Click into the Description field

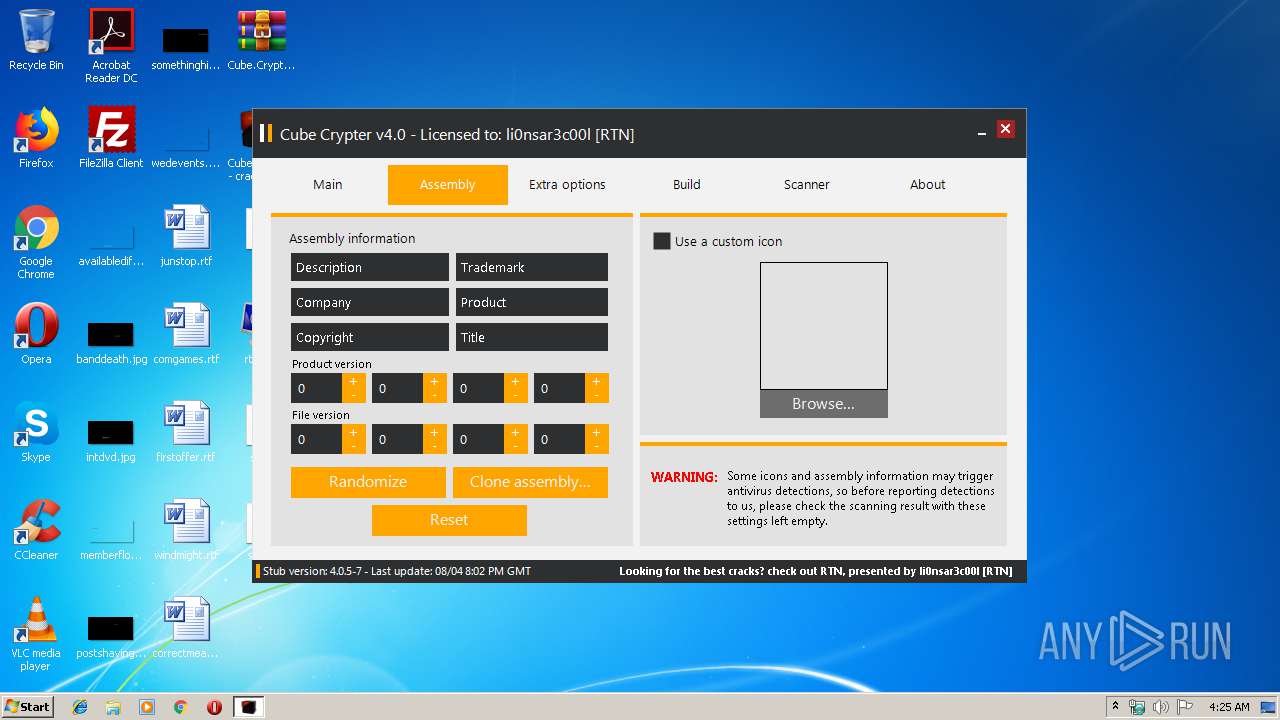pos(370,267)
